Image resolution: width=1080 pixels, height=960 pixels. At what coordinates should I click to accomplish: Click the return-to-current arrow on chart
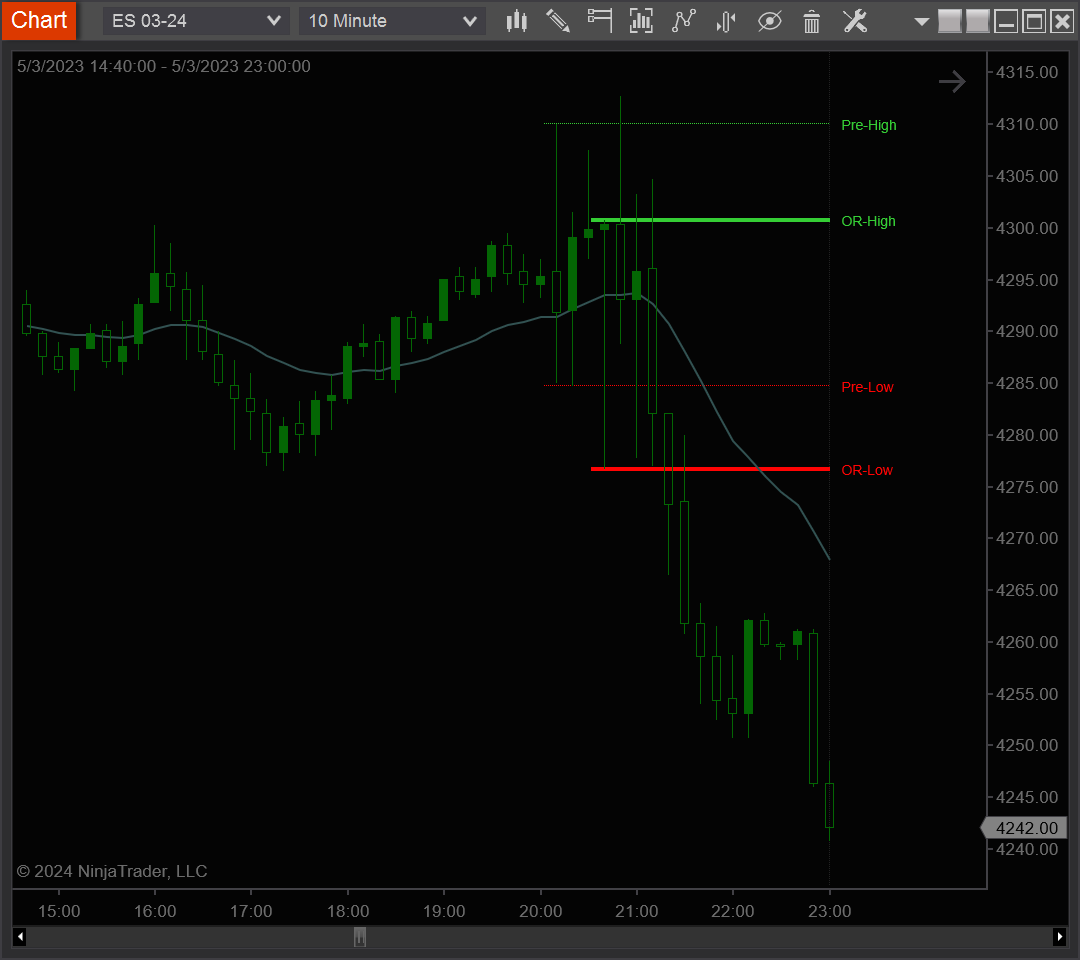tap(952, 81)
